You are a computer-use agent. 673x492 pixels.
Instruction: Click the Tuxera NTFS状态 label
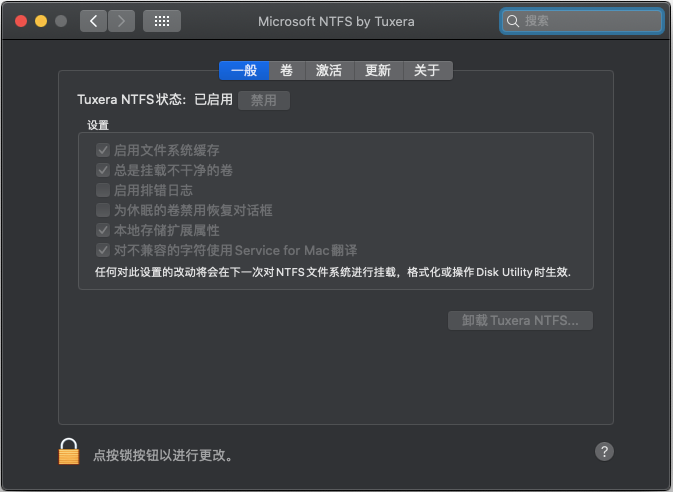click(131, 100)
